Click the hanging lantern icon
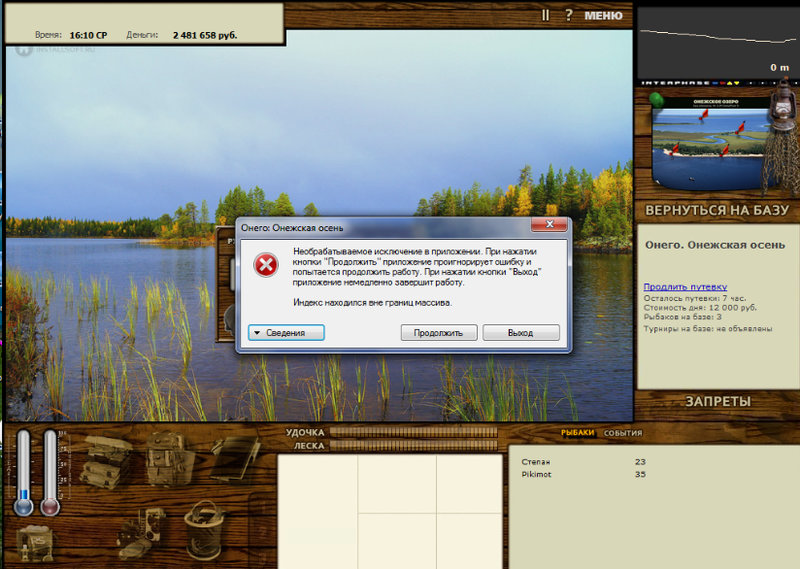 [782, 109]
